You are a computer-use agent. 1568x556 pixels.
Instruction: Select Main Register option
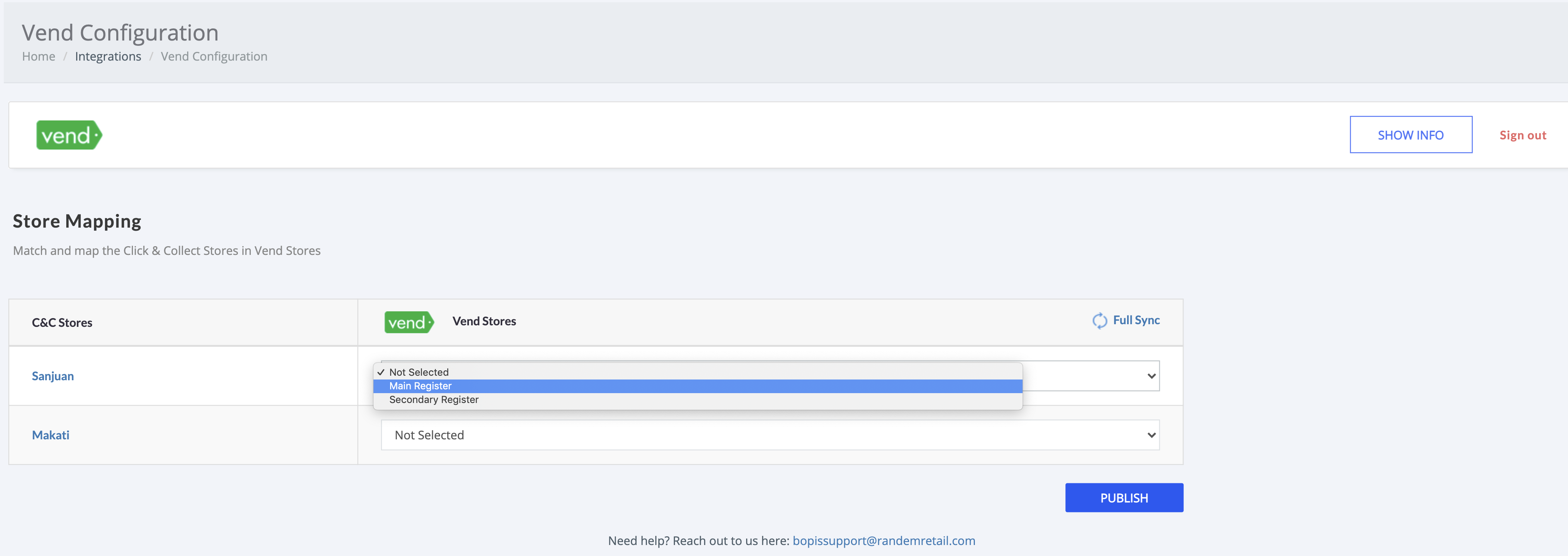click(698, 386)
